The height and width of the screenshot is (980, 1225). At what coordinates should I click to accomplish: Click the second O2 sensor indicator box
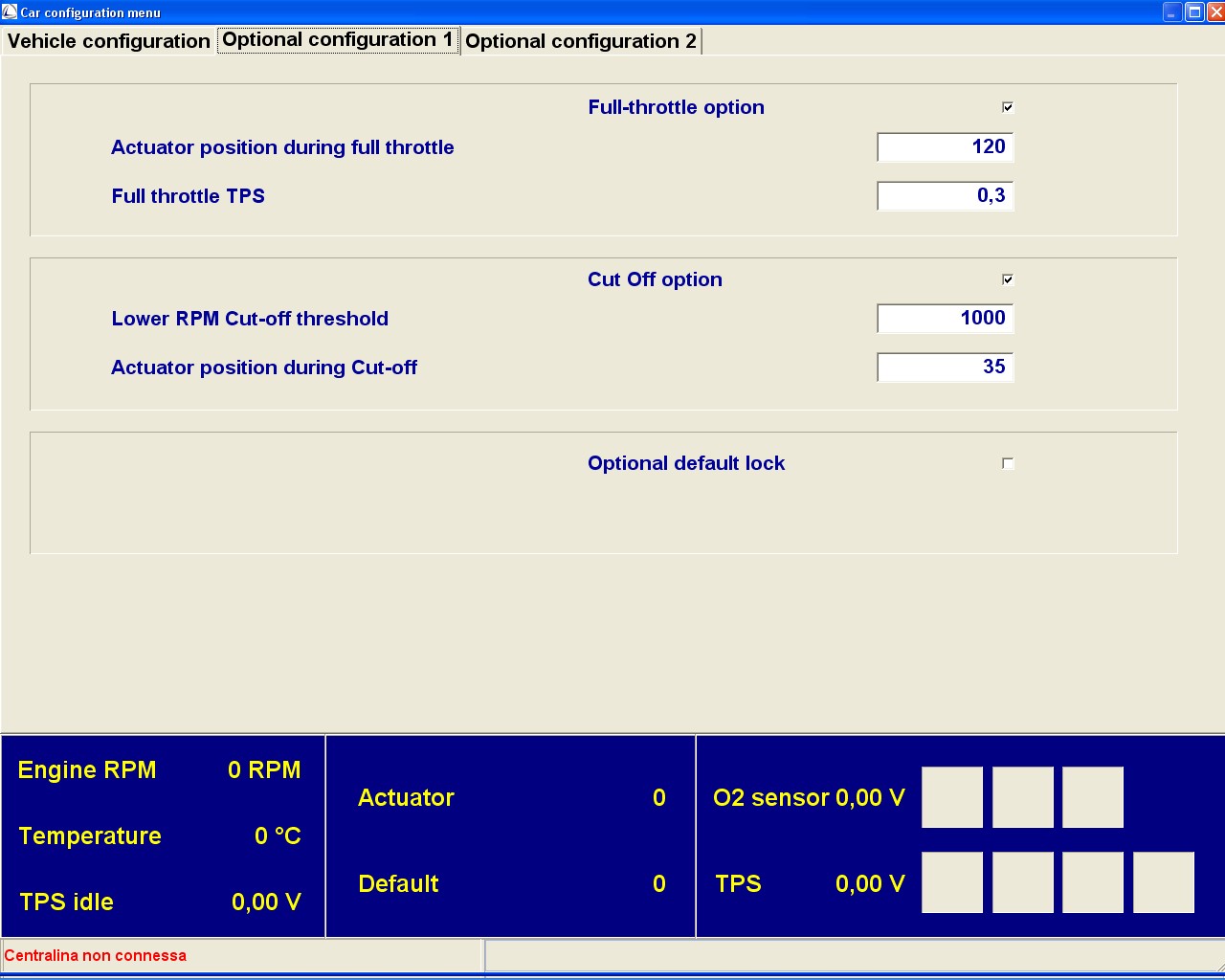coord(1023,797)
